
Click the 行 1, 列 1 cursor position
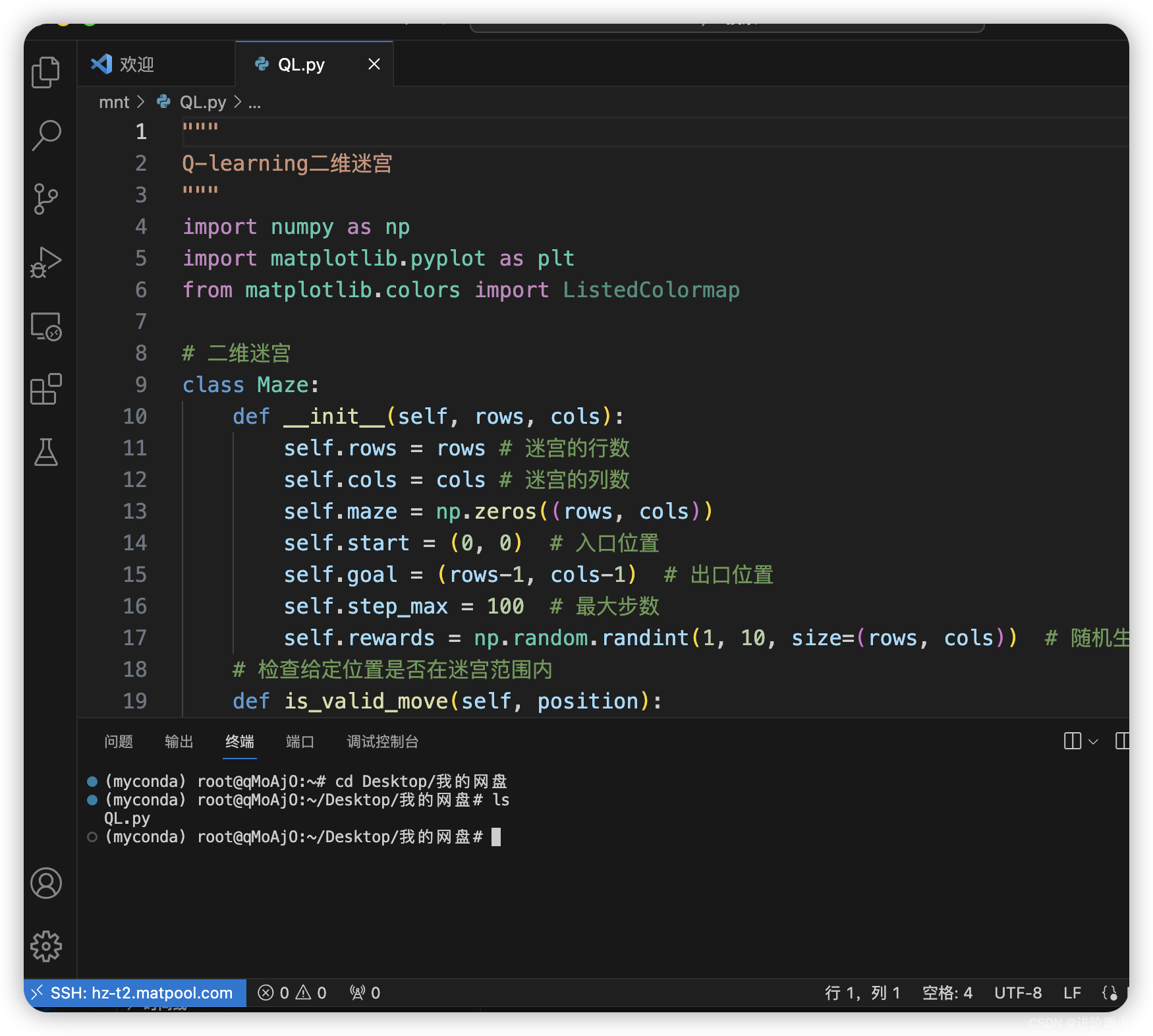click(x=862, y=993)
